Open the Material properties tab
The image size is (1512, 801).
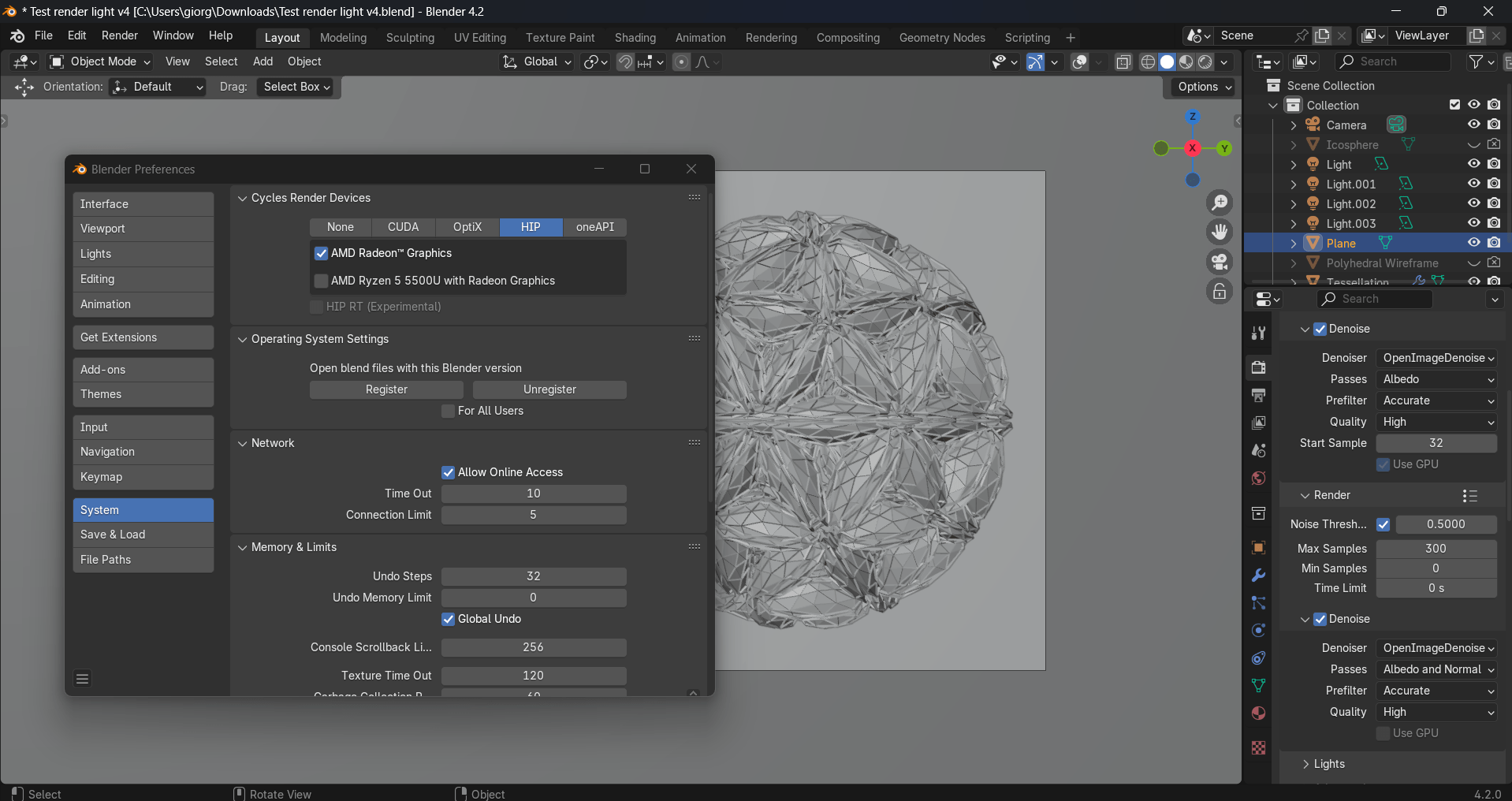coord(1258,713)
